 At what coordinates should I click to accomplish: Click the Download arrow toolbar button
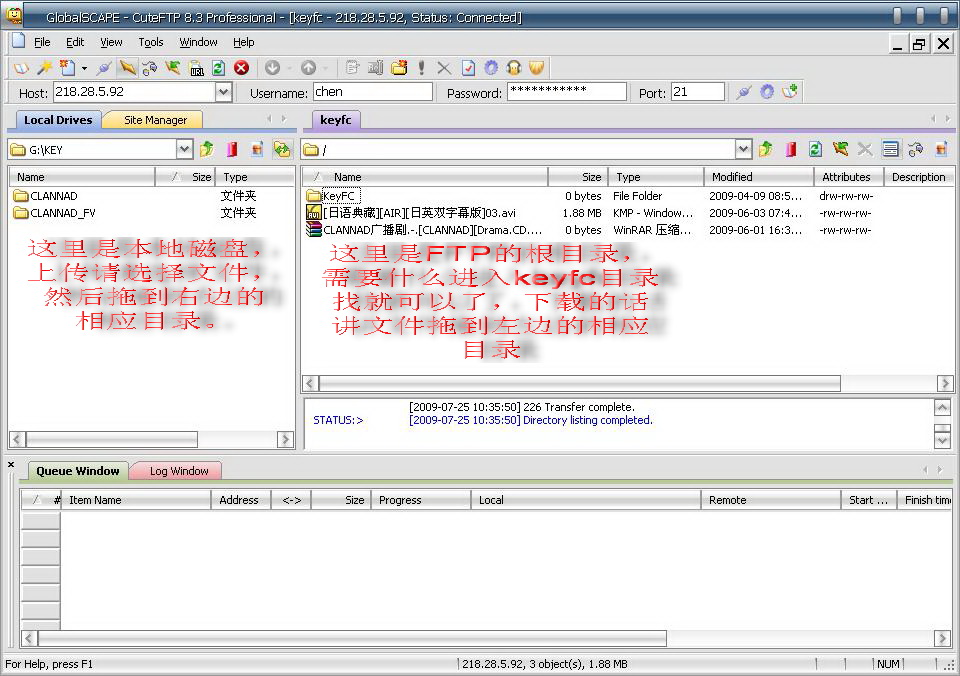tap(272, 68)
